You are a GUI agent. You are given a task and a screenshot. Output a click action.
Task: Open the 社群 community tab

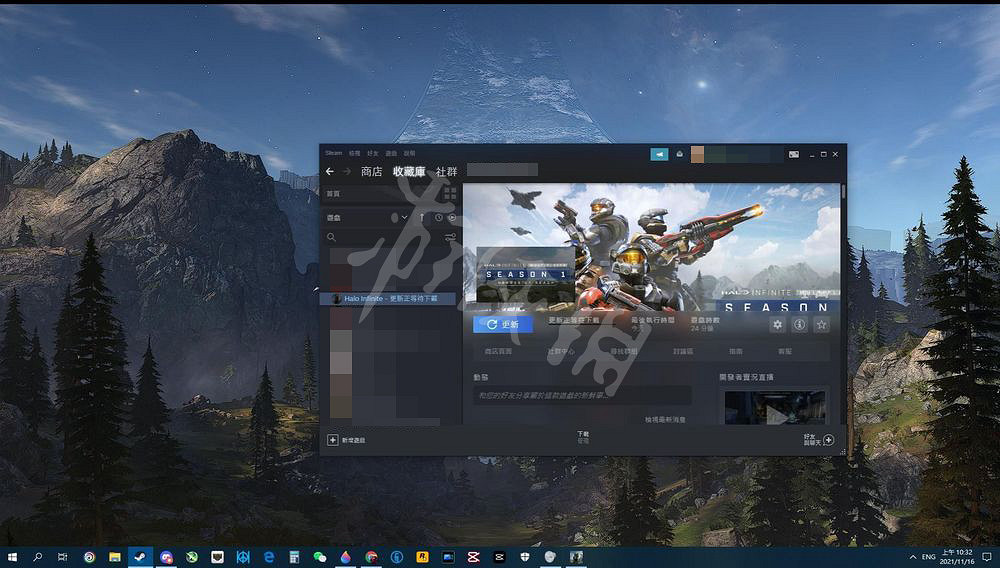(x=447, y=172)
